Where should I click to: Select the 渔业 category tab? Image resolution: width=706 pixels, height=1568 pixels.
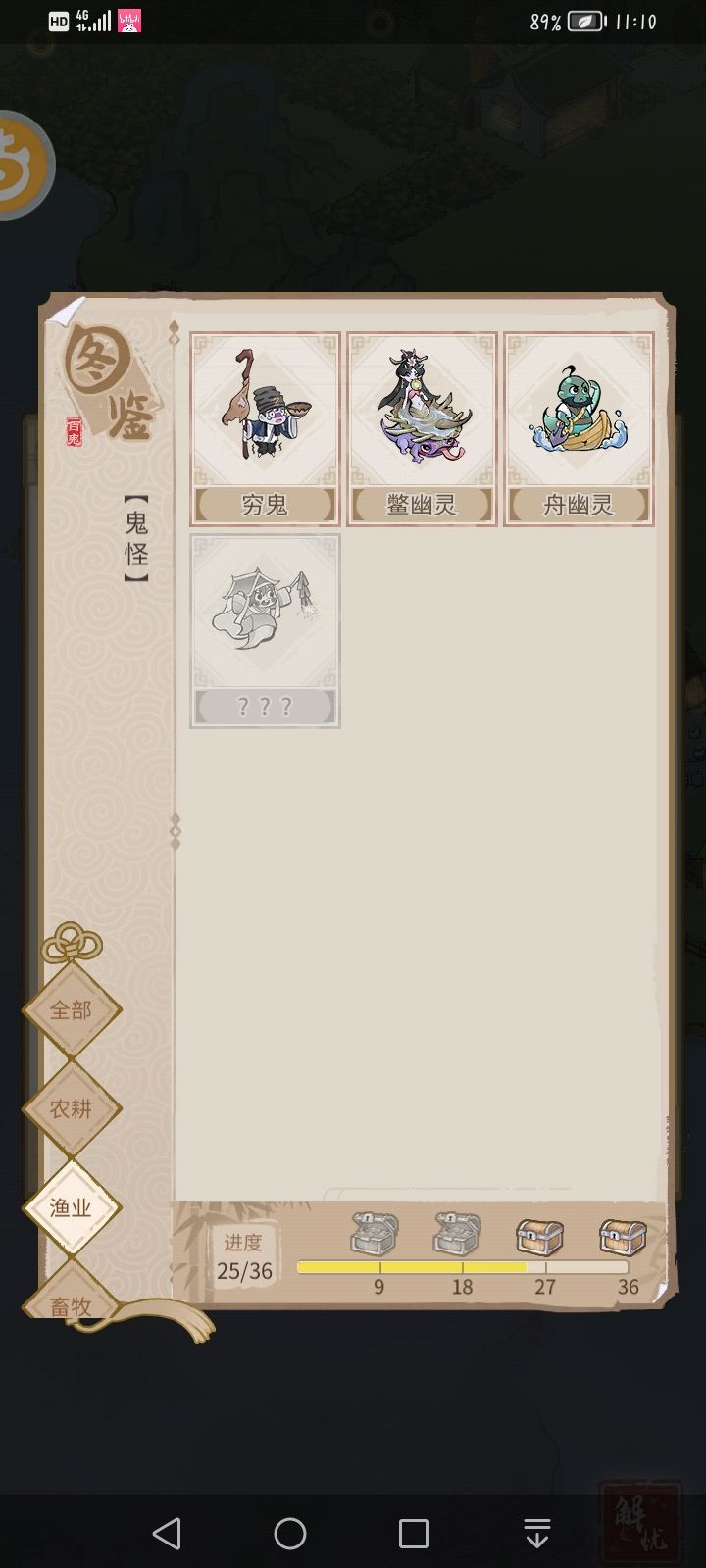pyautogui.click(x=72, y=1207)
